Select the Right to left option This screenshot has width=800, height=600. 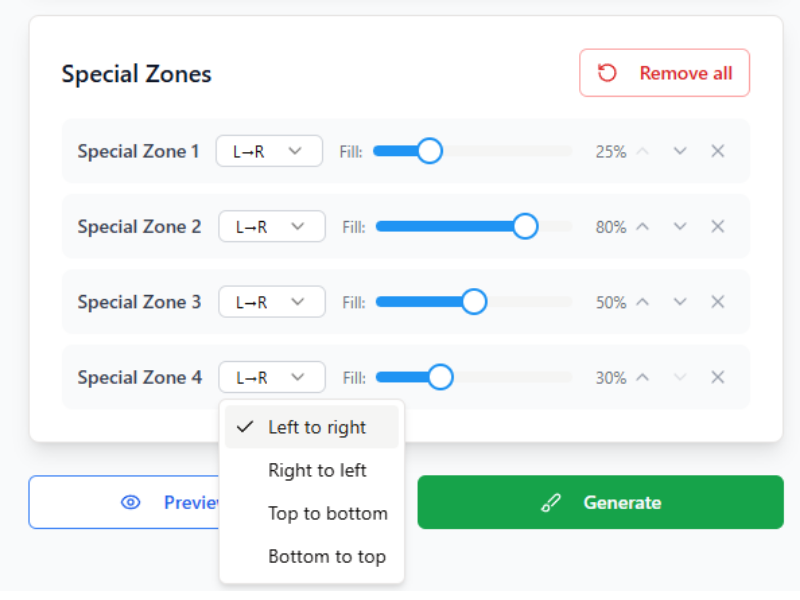[317, 470]
